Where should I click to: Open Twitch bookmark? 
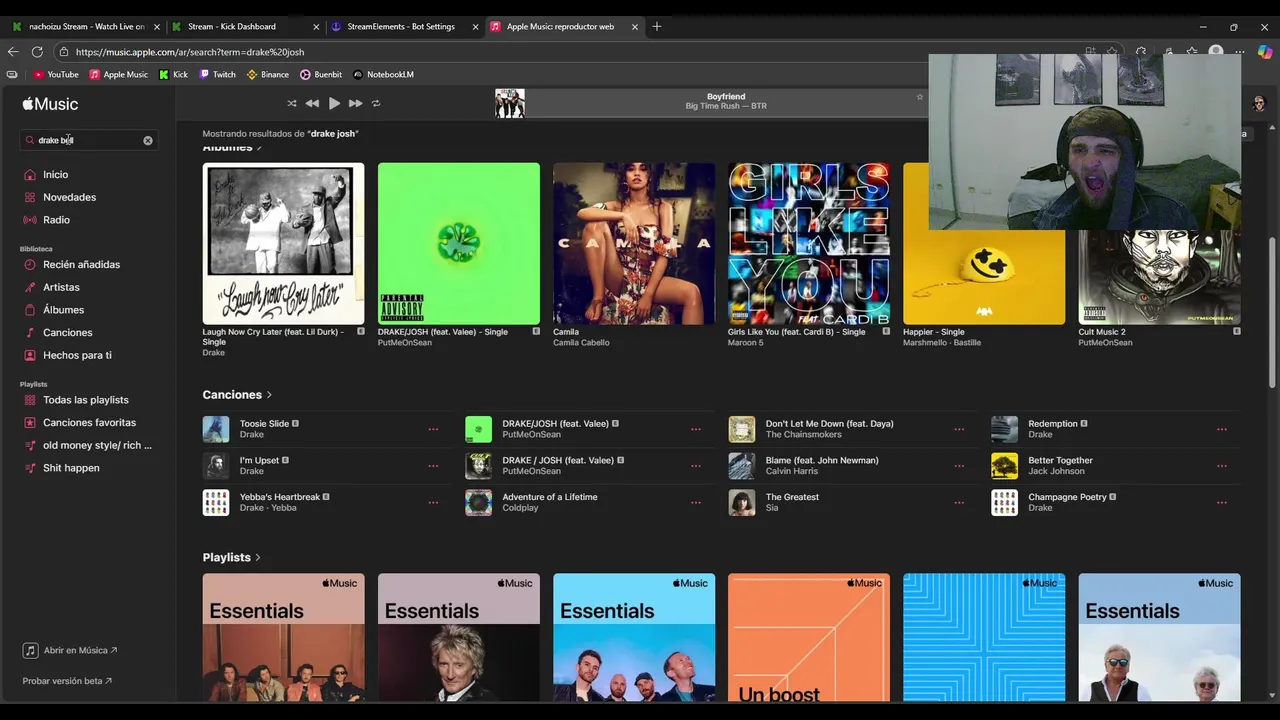[x=217, y=74]
